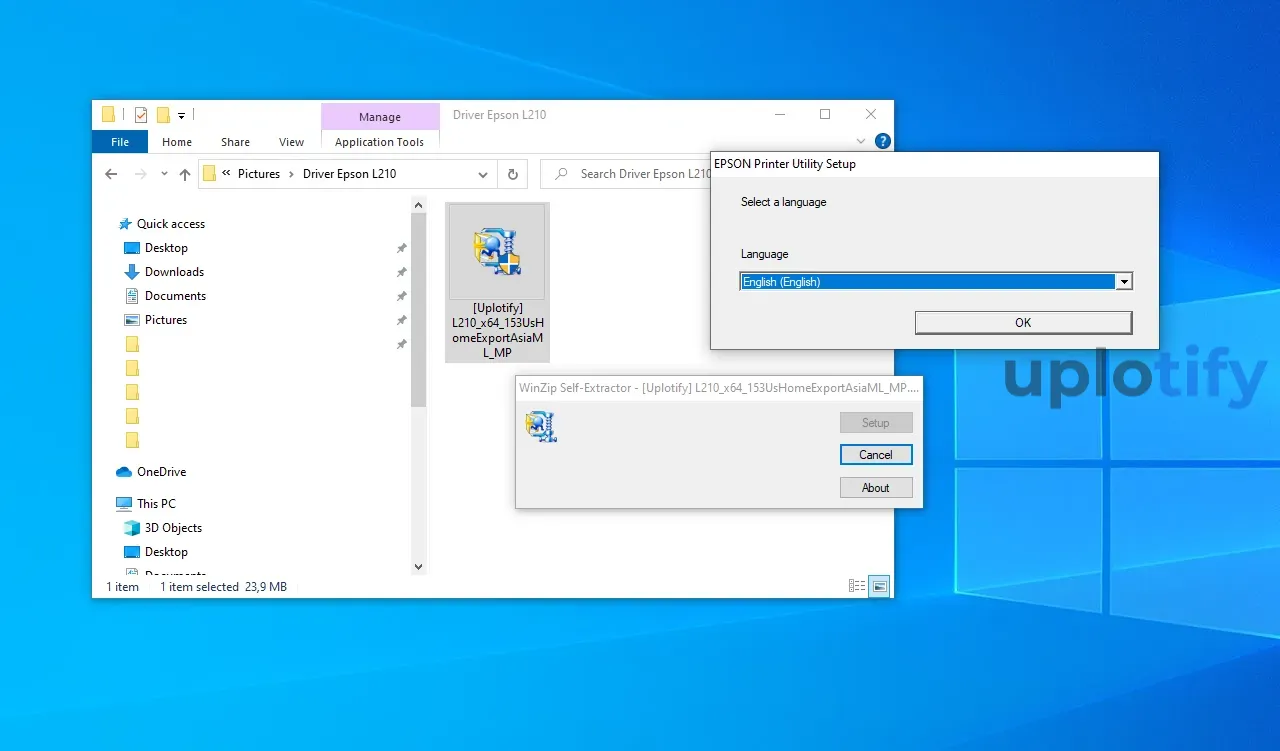This screenshot has height=751, width=1280.
Task: Maximize the Driver Epson L210 window
Action: (x=825, y=115)
